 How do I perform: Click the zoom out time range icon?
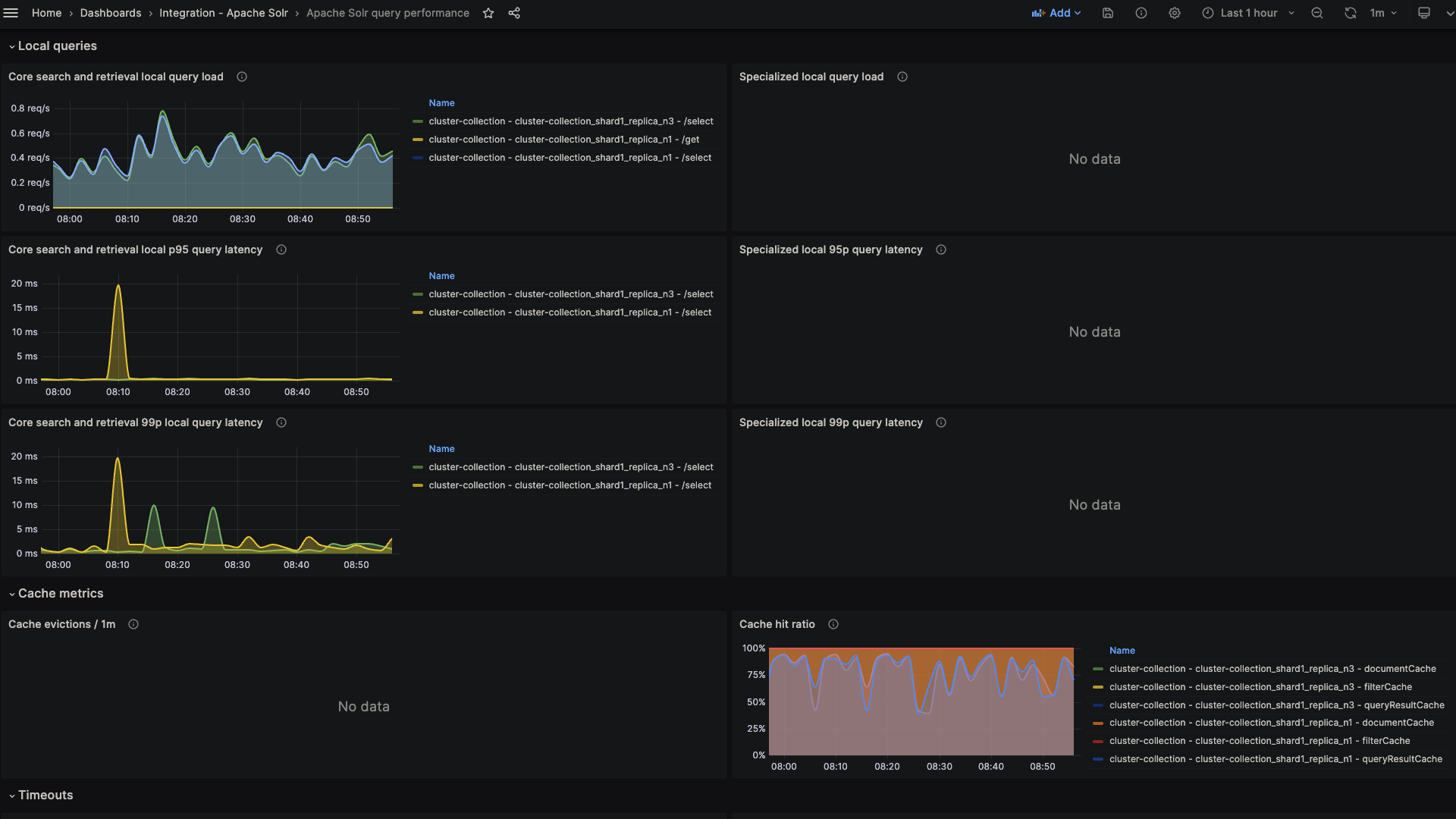click(1317, 13)
